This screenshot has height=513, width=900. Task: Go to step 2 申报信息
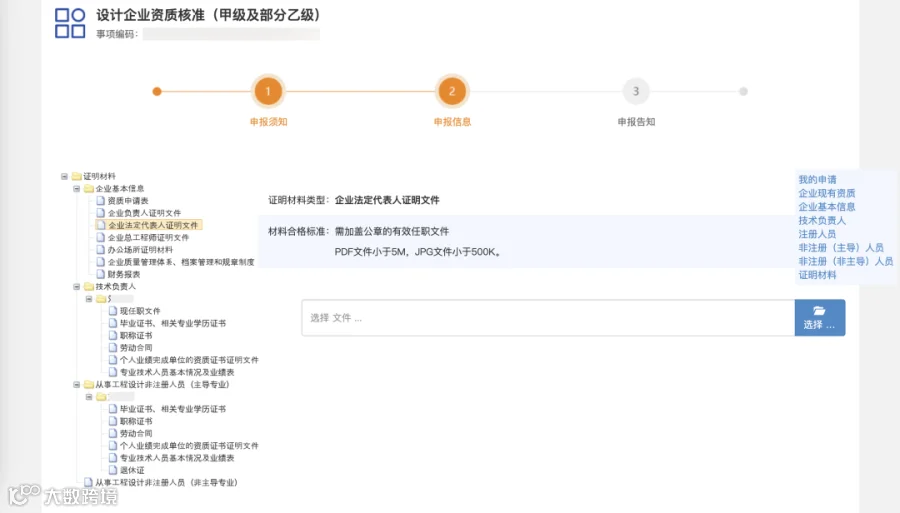pos(452,91)
